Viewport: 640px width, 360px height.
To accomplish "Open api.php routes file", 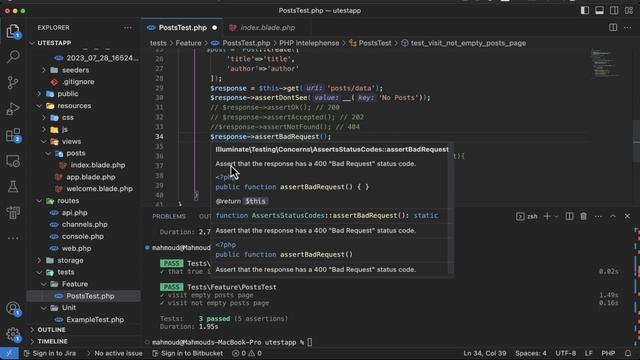I will coord(74,213).
